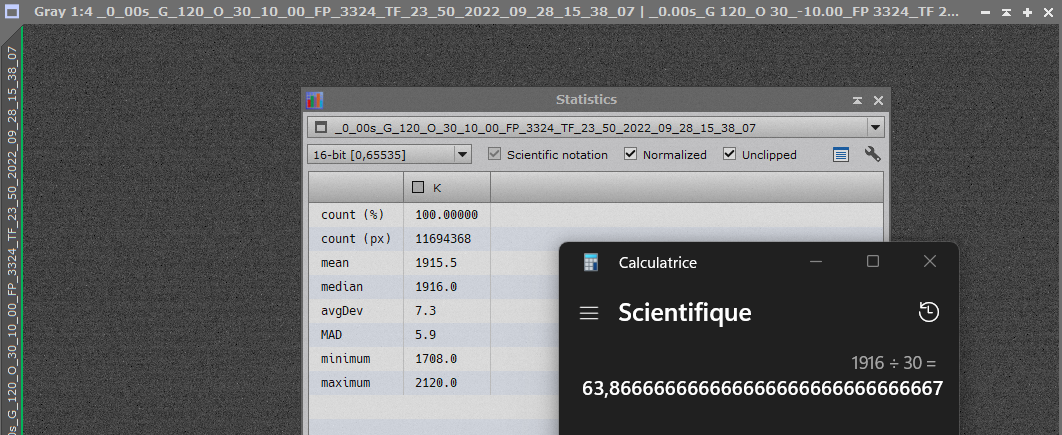The image size is (1062, 435).
Task: Click the blue statistics list options icon
Action: (x=841, y=154)
